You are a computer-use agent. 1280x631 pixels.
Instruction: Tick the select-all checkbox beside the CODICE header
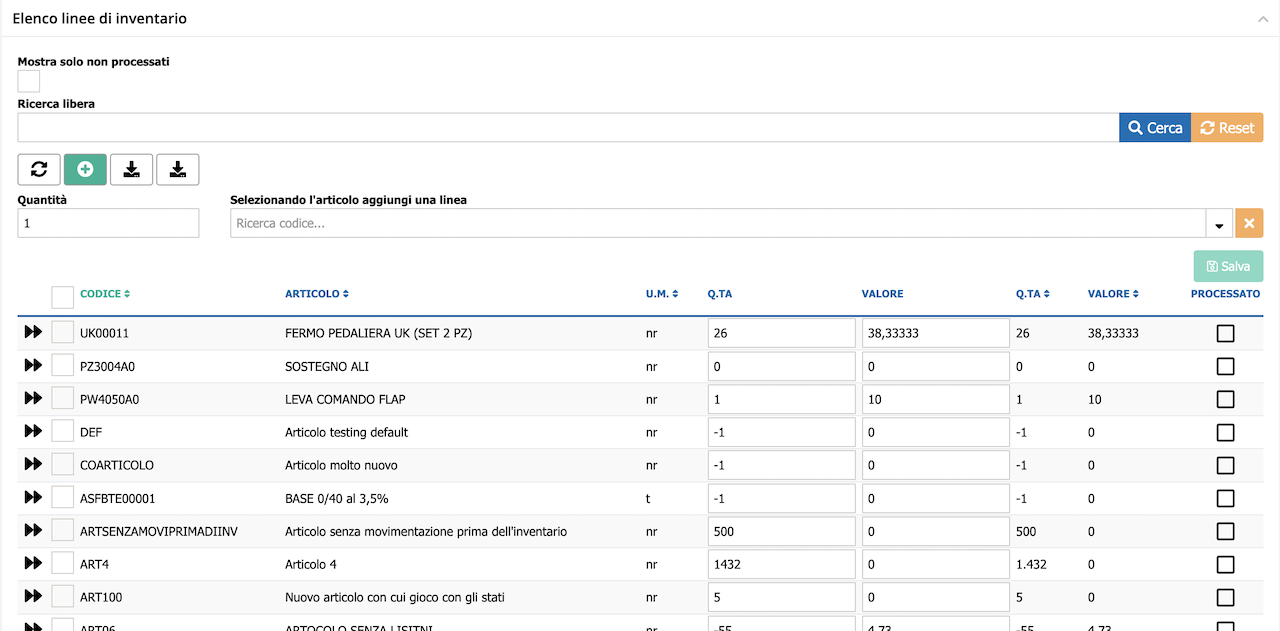(62, 296)
